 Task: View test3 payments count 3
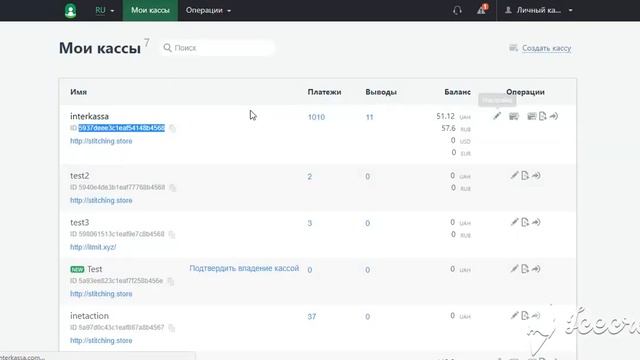(310, 223)
